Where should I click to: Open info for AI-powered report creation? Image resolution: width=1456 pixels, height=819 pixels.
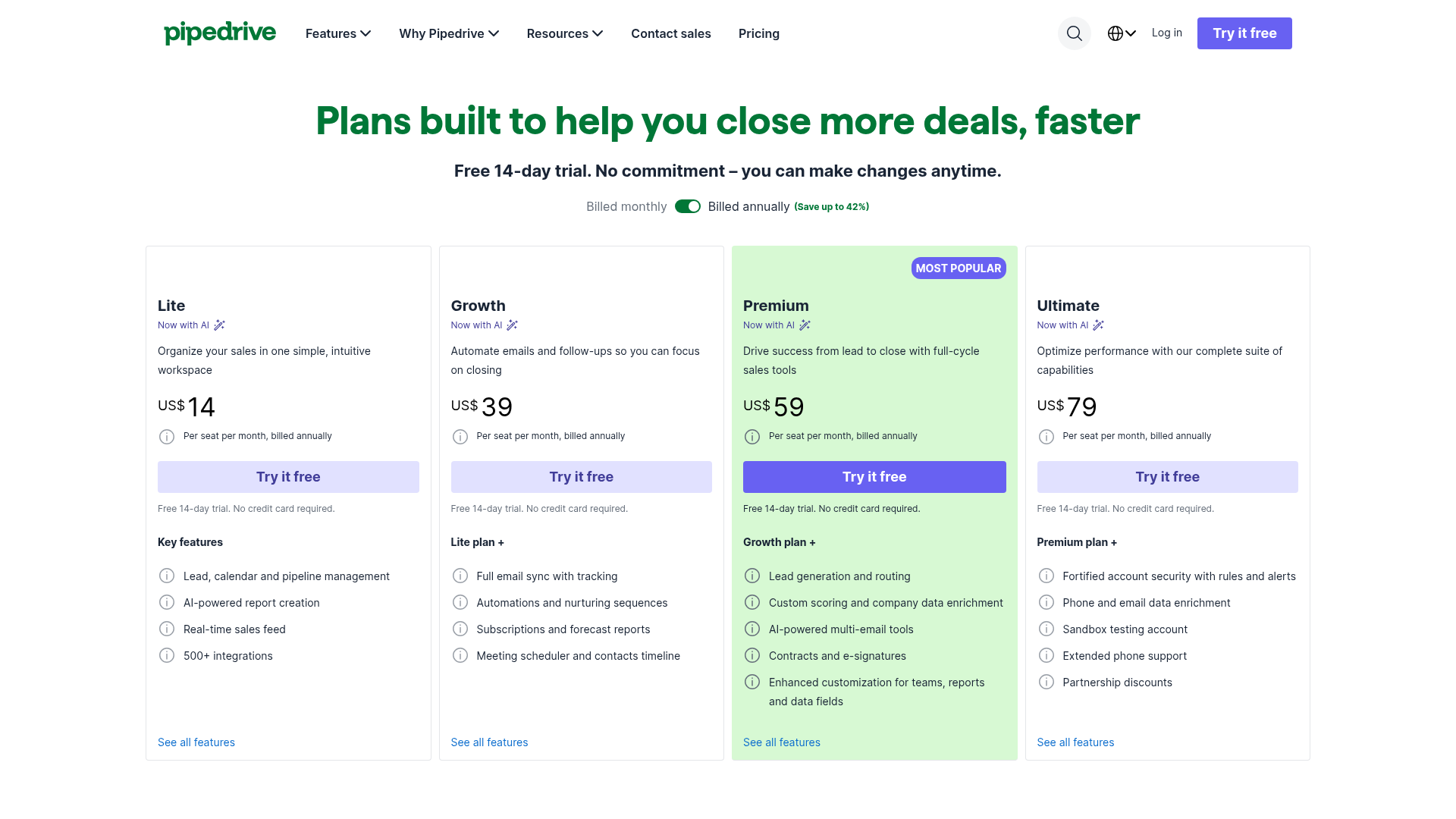167,602
